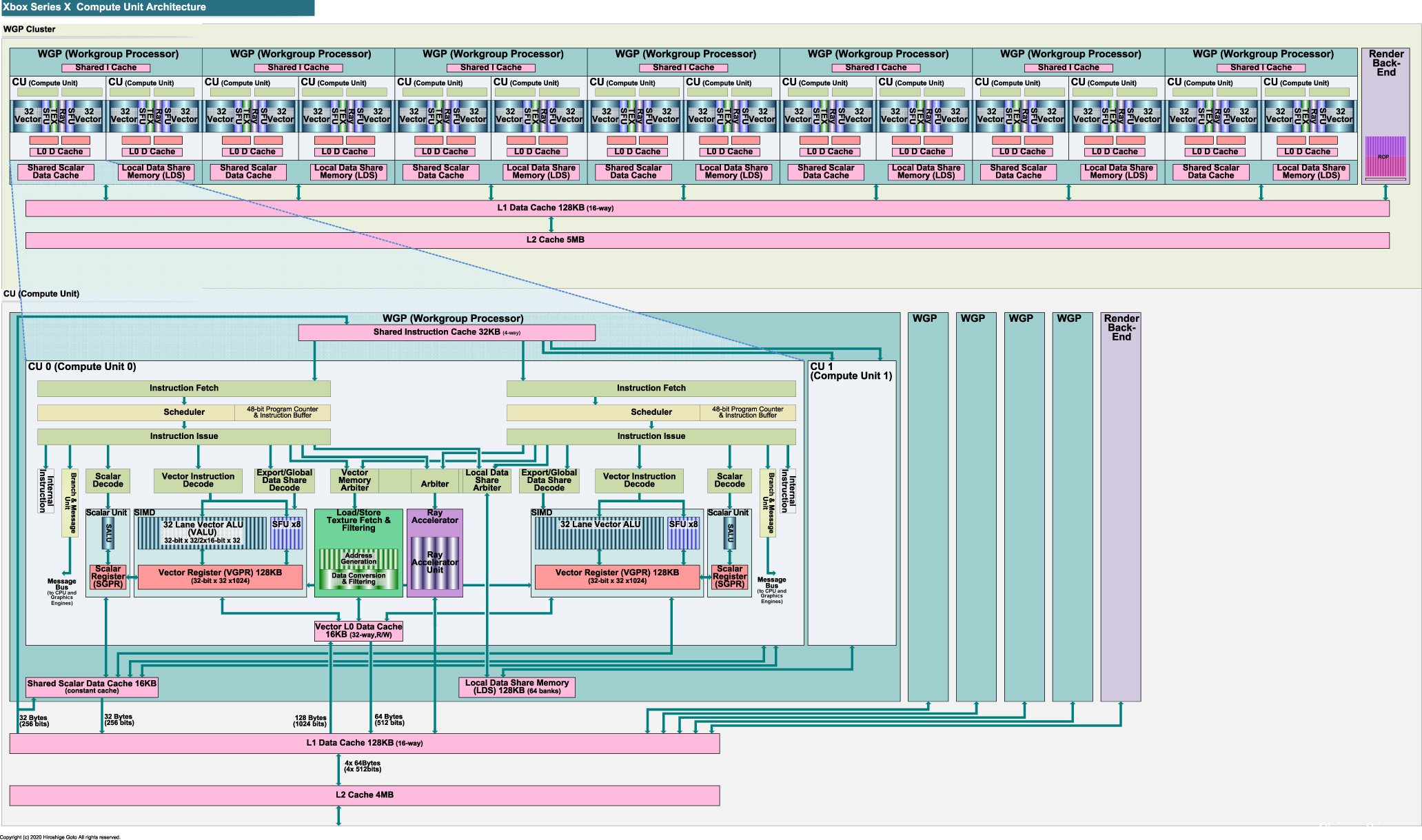Click 'Local Data Share Memory (LDS) 128KB'
The image size is (1422, 840).
(517, 686)
